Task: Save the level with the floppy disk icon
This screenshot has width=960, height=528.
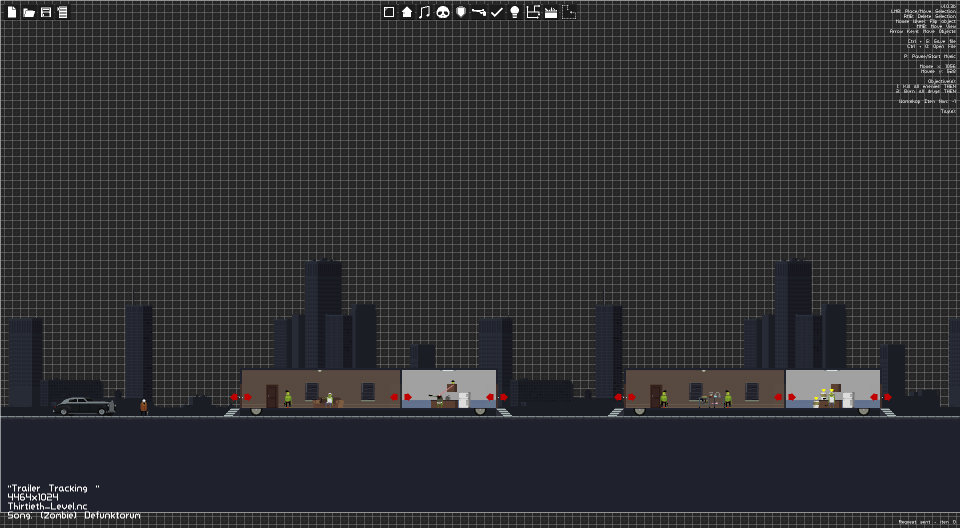Action: 46,12
